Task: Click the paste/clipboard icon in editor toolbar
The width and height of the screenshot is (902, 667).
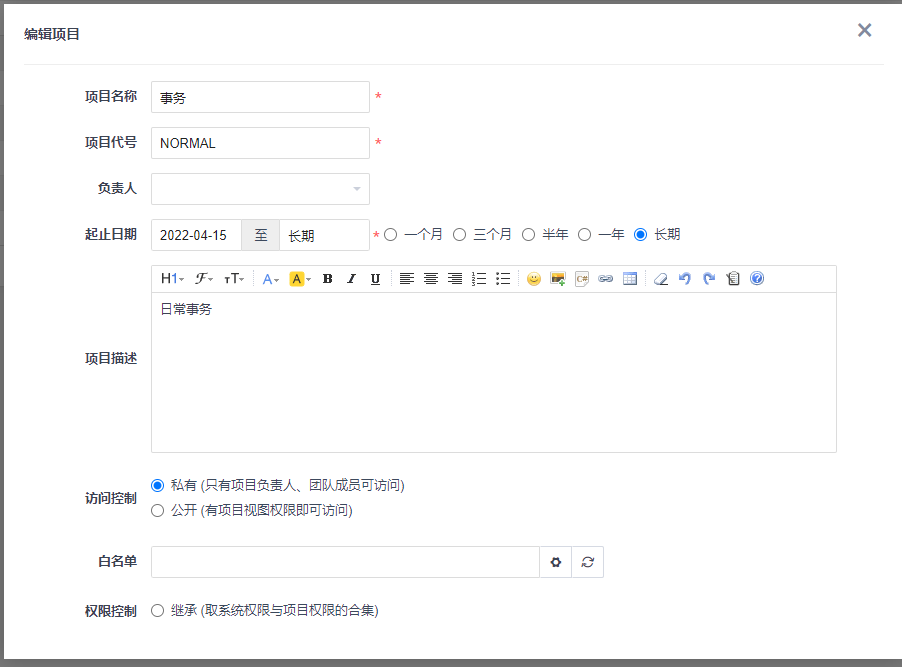Action: click(733, 279)
